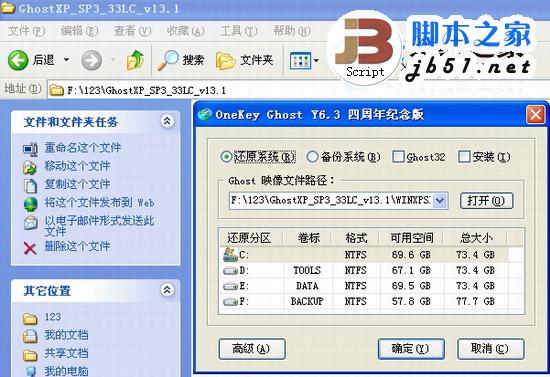Expand the Views dropdown arrow

(x=316, y=61)
